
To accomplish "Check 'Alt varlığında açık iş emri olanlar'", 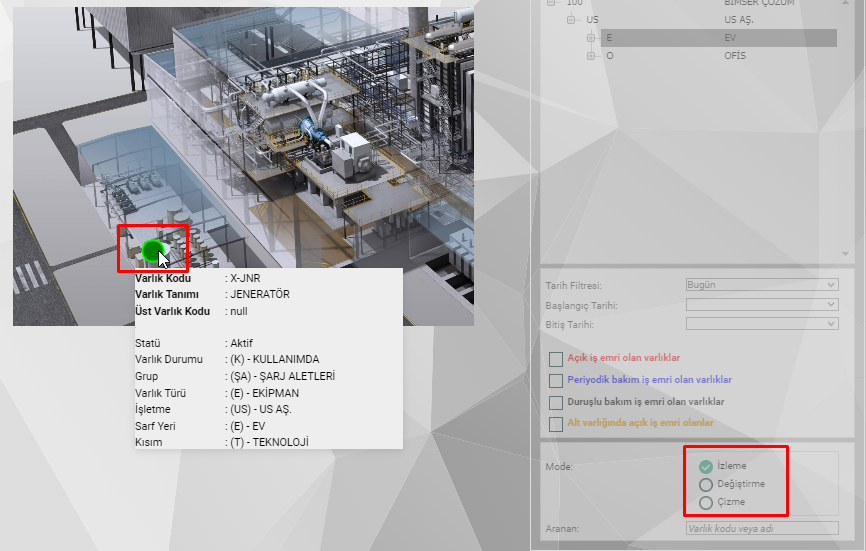I will pyautogui.click(x=556, y=424).
